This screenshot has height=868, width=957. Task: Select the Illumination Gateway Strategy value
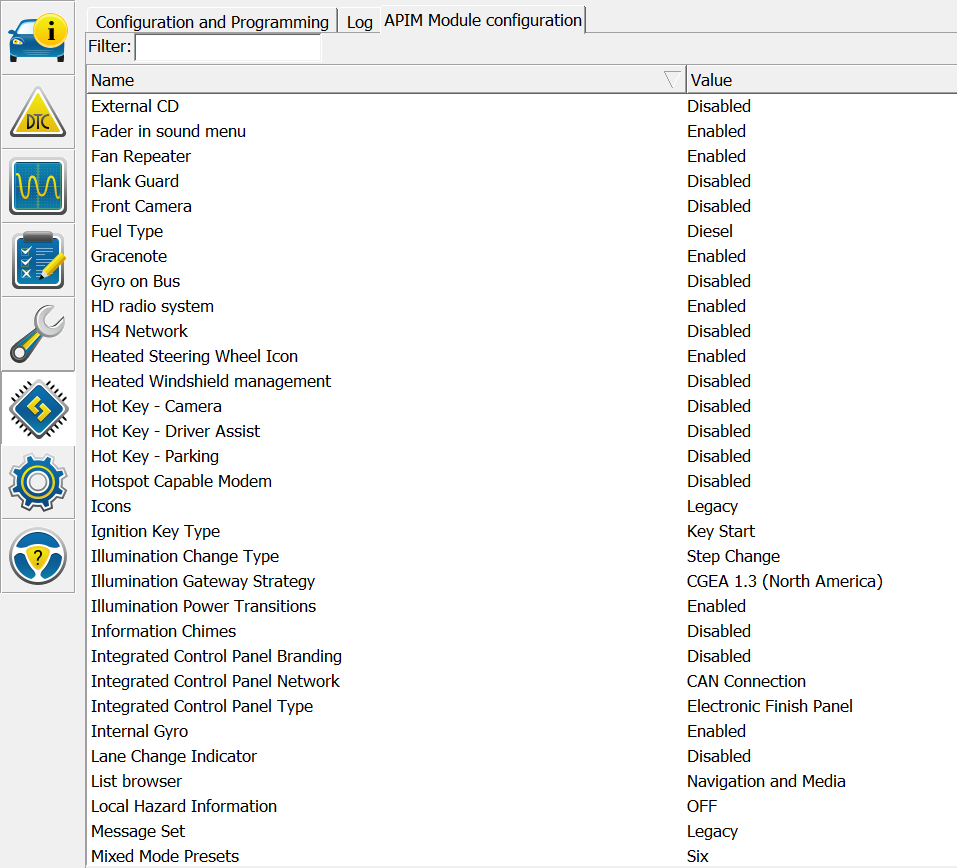784,581
